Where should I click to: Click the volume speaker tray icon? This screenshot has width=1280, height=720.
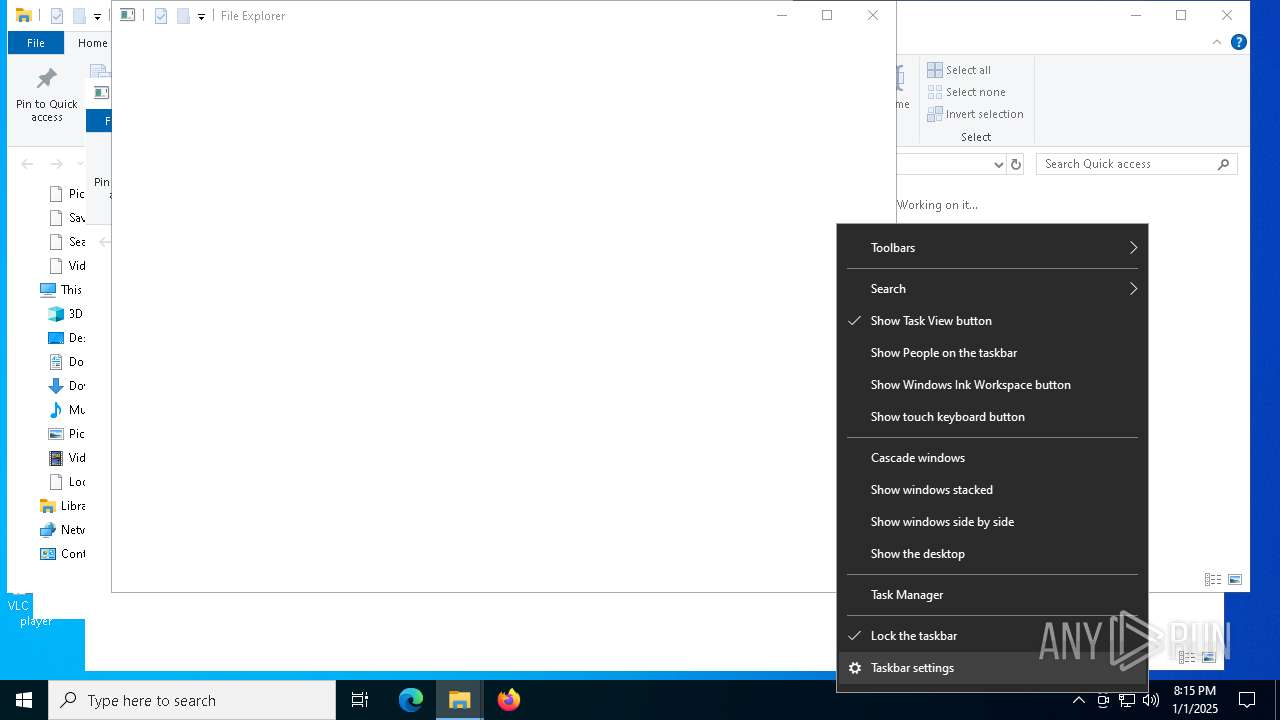tap(1151, 700)
